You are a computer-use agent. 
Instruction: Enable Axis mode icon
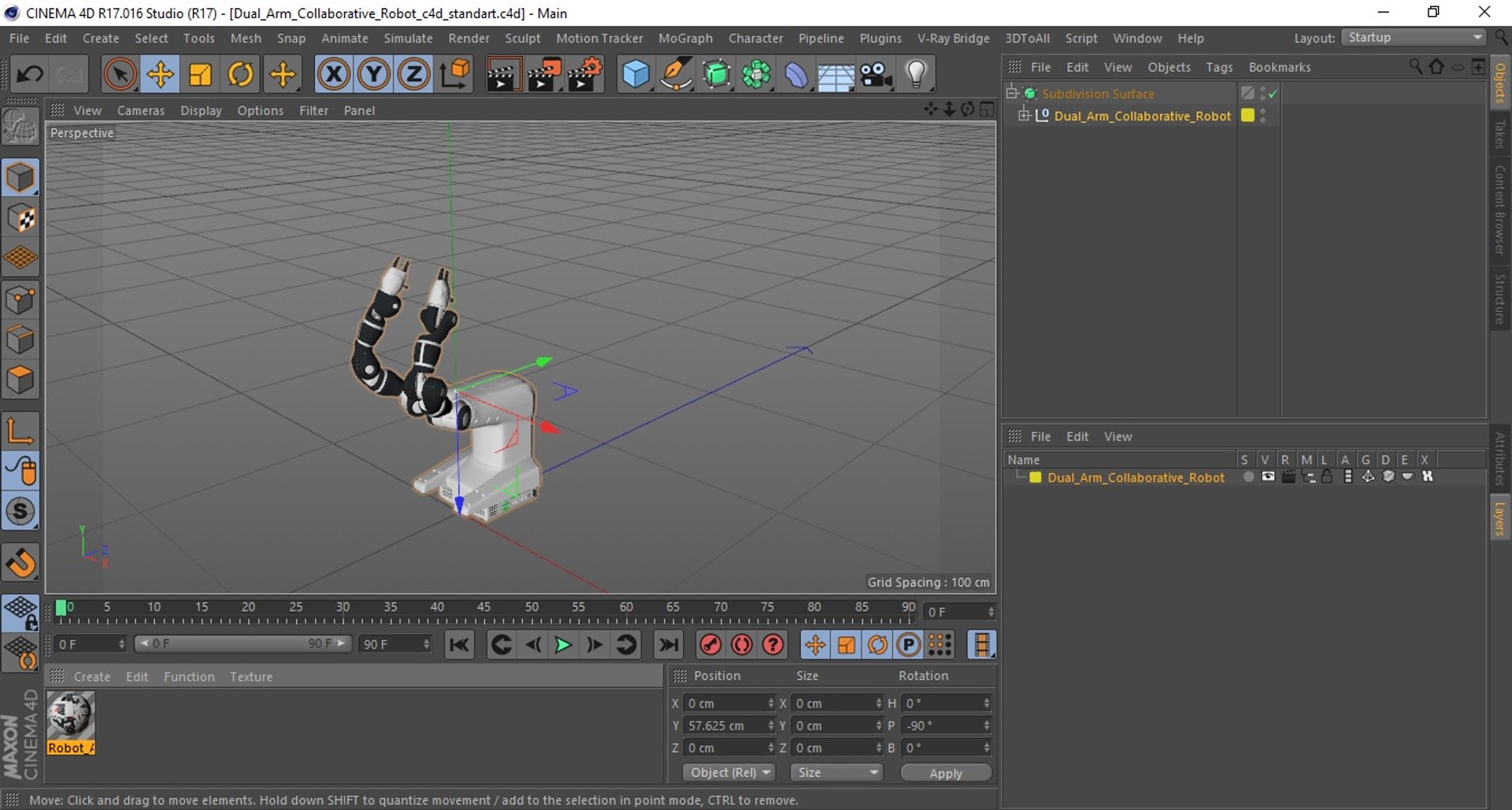coord(20,430)
